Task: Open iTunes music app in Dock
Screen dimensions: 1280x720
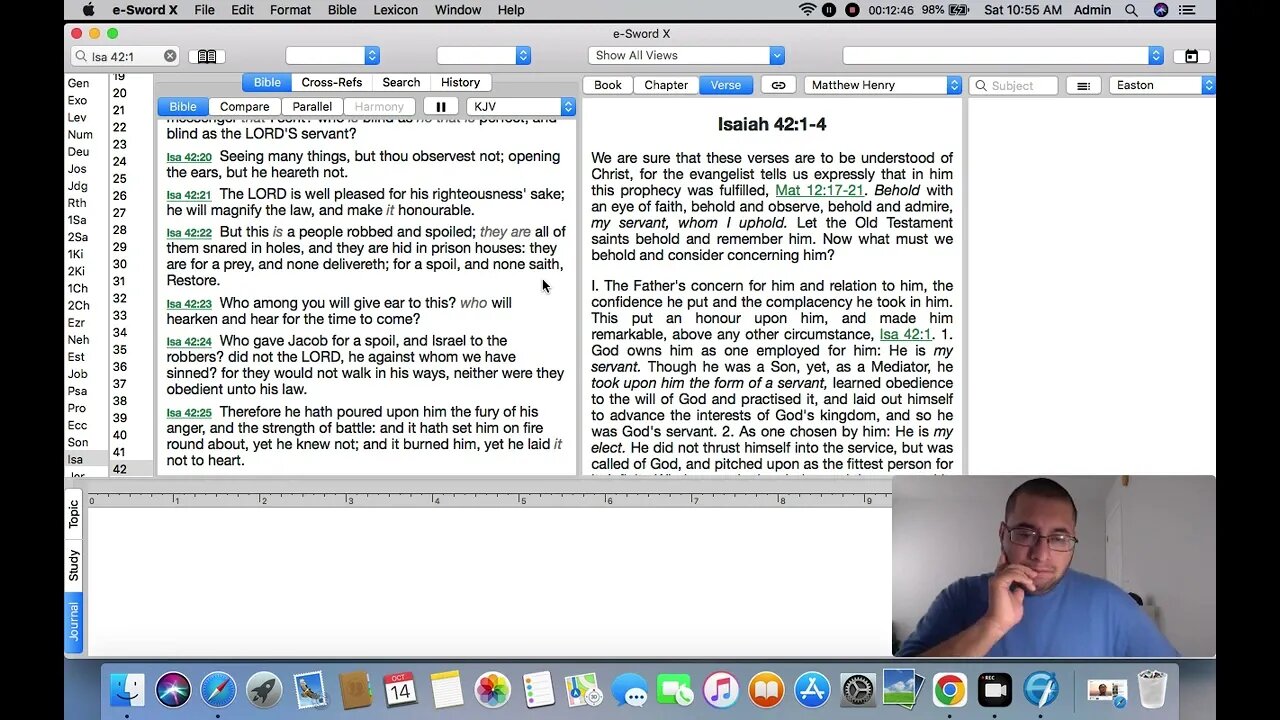Action: (720, 690)
